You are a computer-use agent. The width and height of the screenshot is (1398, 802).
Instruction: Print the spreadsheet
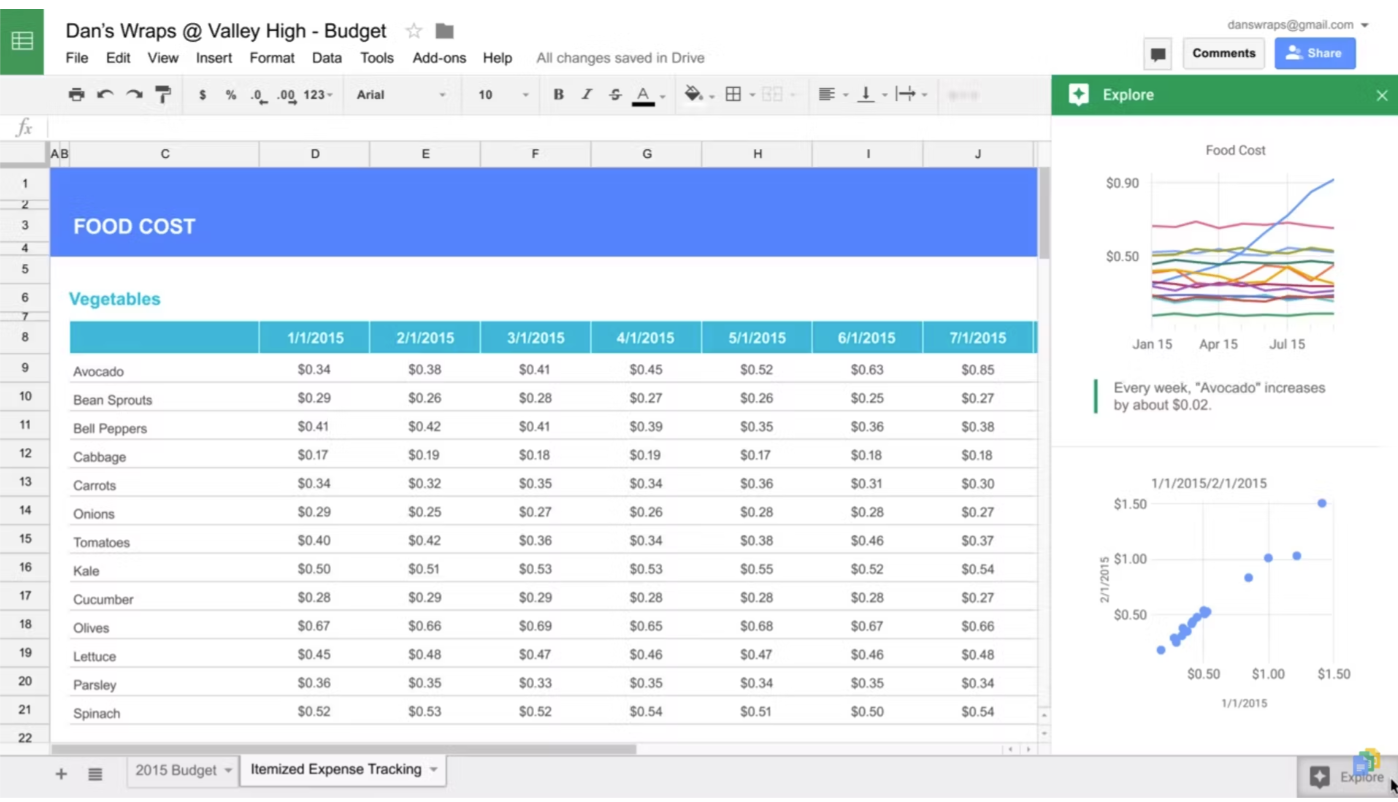[76, 94]
